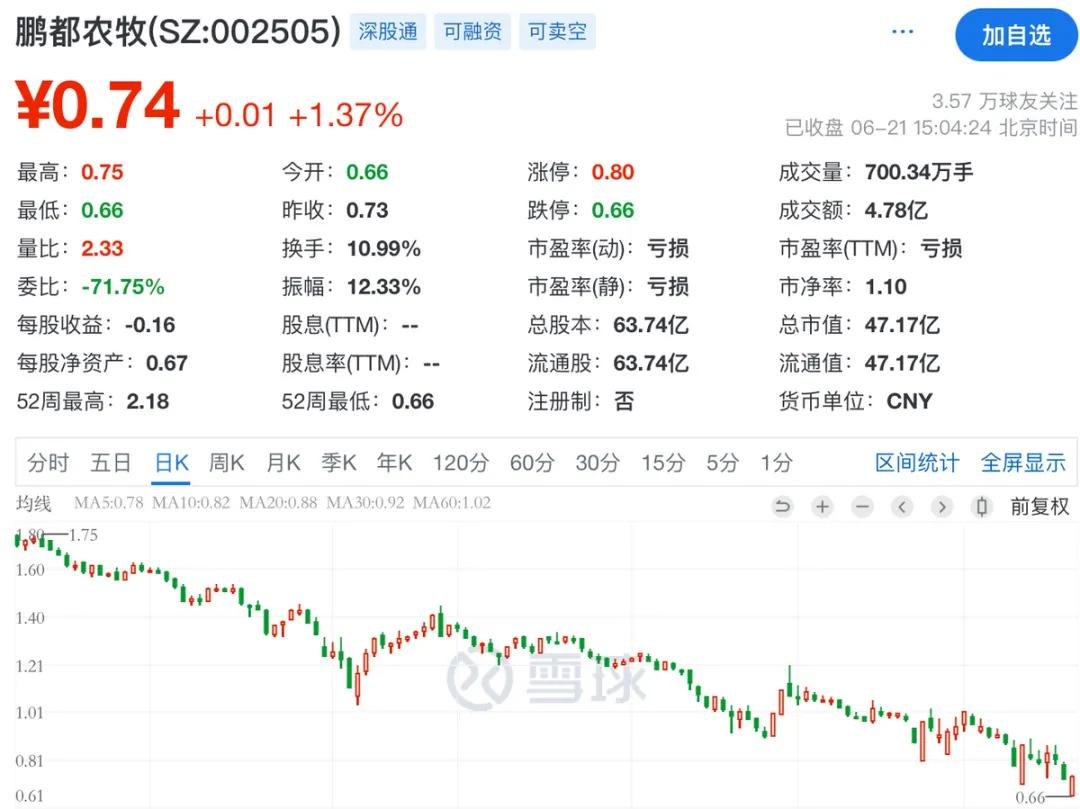
Task: Add stock with 加自选 button
Action: (x=1016, y=35)
